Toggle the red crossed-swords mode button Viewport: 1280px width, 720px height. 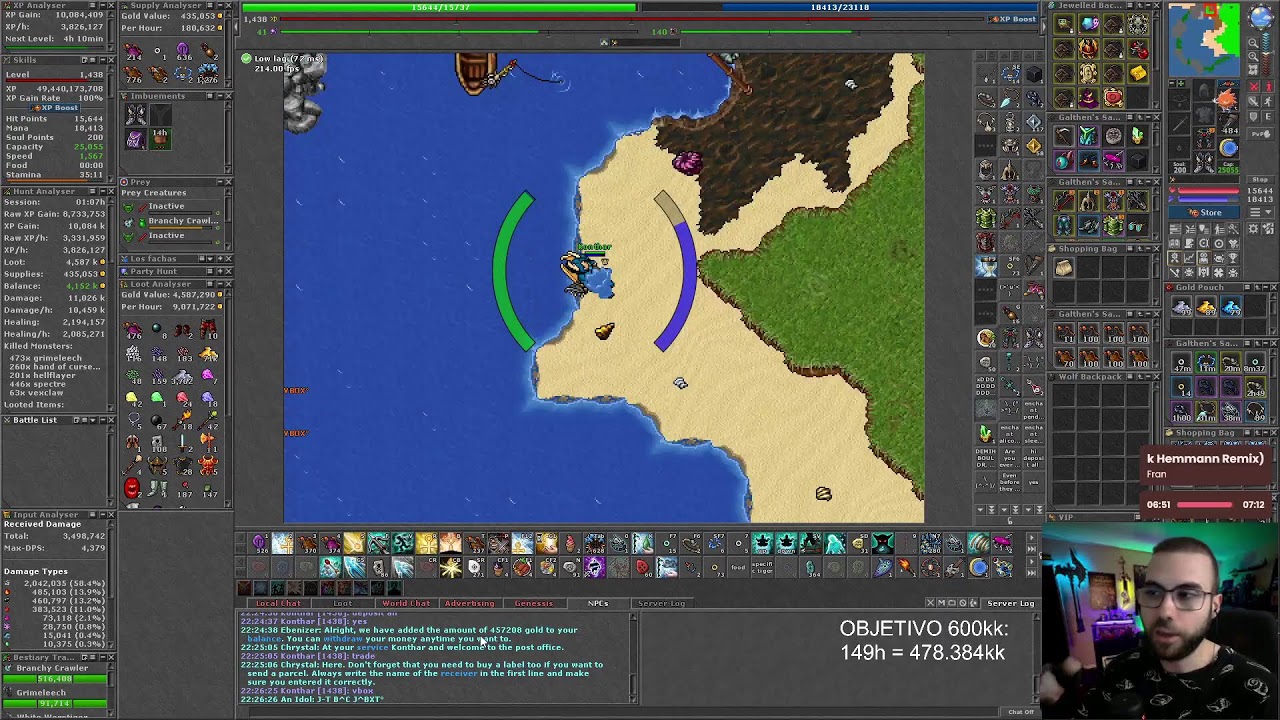1254,86
